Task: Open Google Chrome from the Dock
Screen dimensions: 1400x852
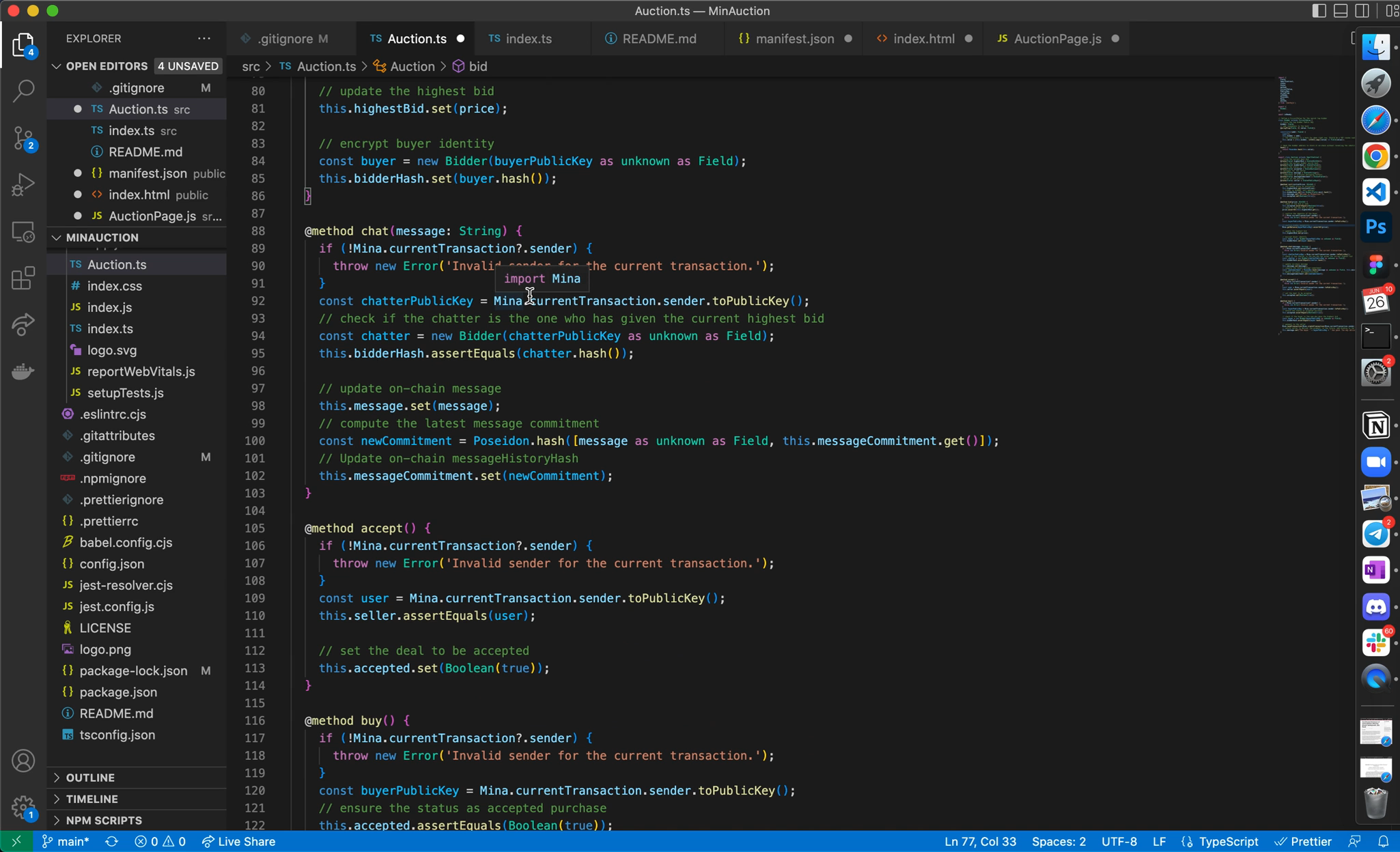Action: pyautogui.click(x=1375, y=156)
